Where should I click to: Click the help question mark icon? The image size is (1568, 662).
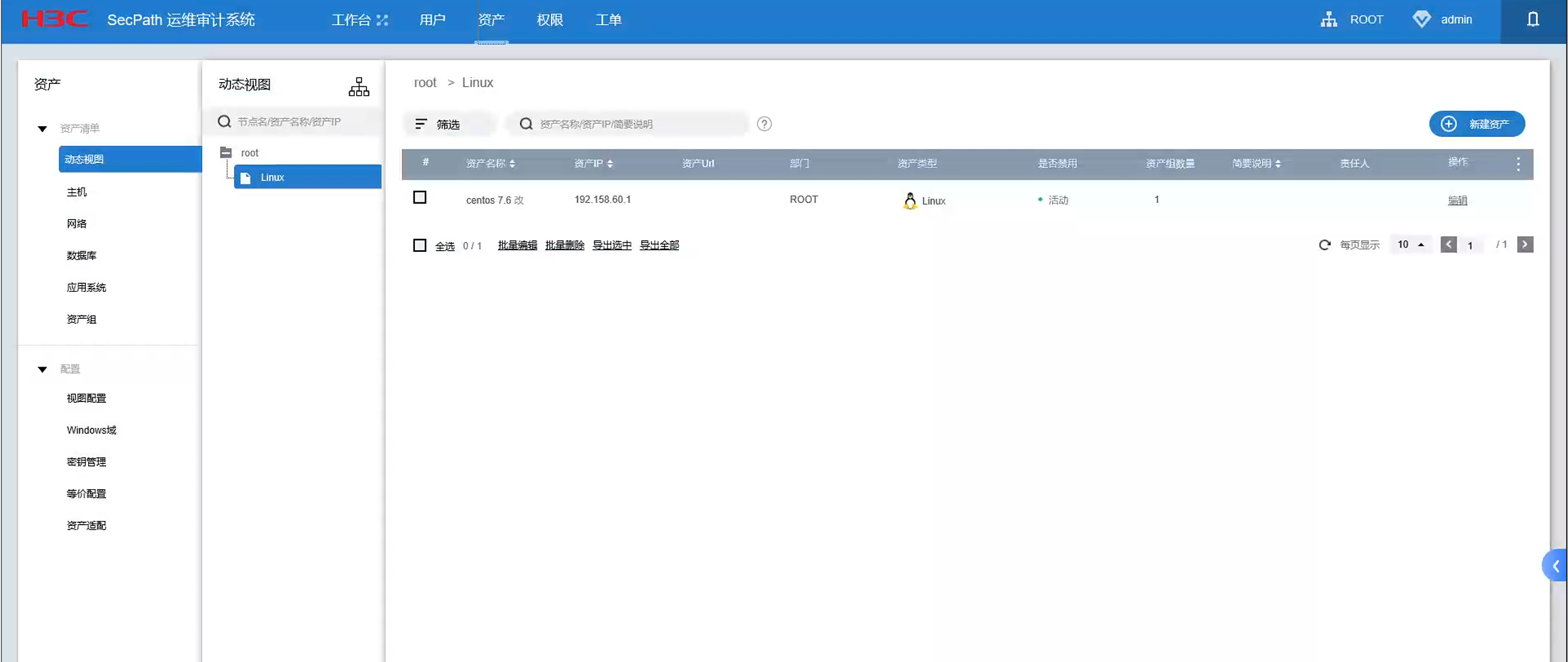(763, 124)
